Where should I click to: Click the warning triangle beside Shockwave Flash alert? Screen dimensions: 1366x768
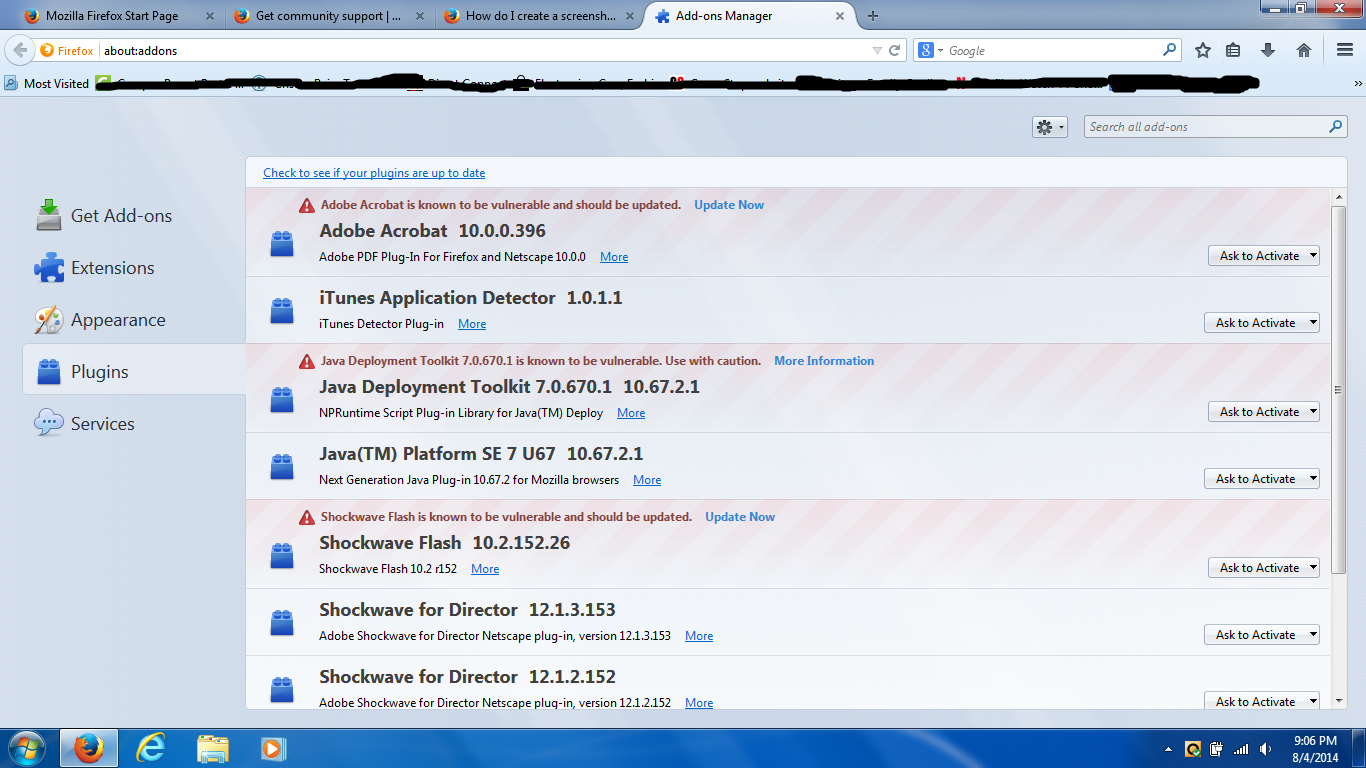[307, 517]
